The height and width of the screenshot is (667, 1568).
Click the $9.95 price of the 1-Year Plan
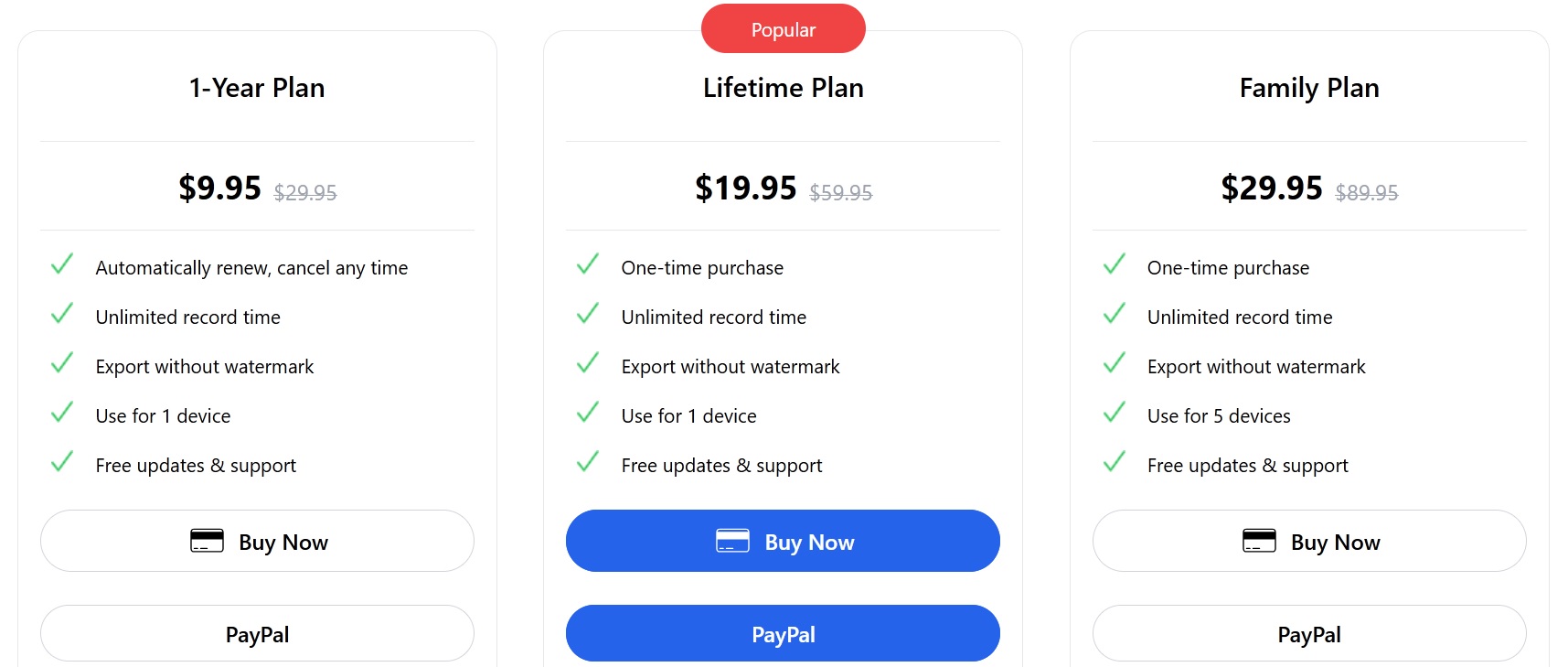220,188
